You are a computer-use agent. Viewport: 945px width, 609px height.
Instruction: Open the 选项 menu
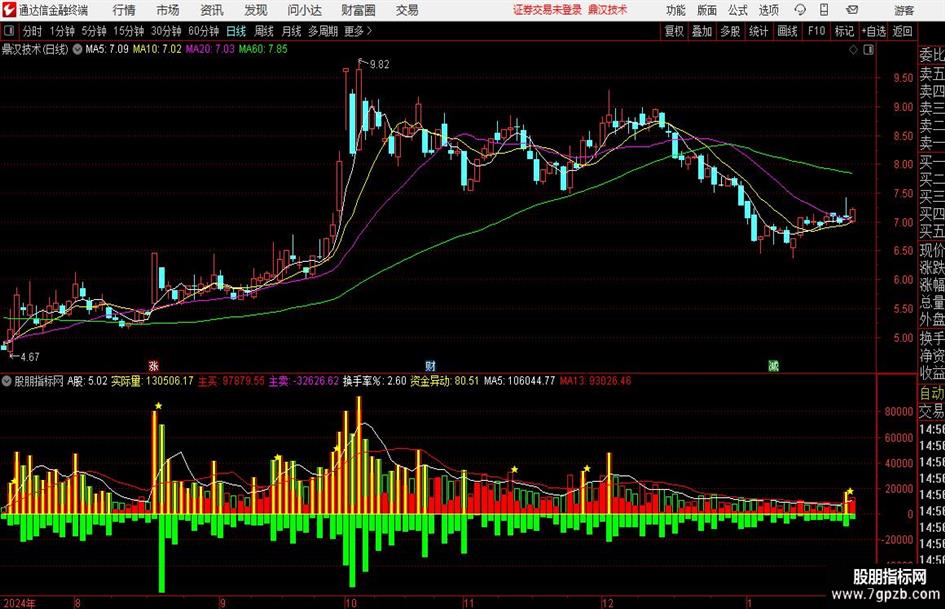[768, 10]
